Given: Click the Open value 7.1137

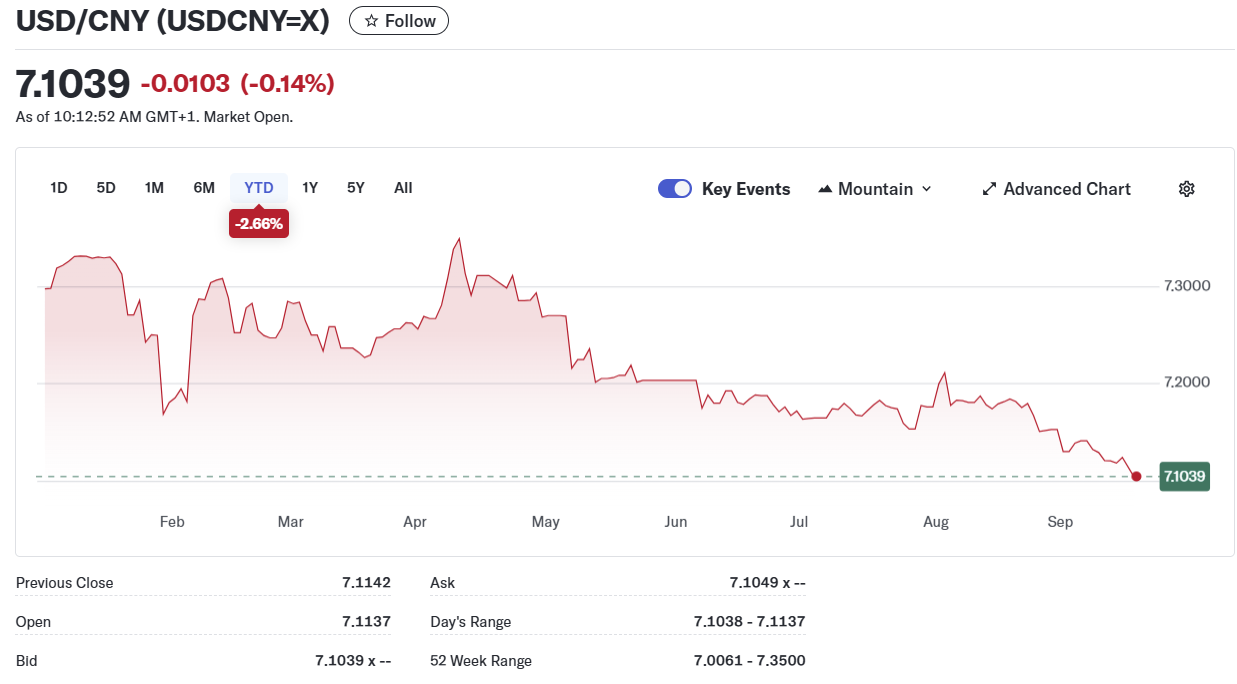Looking at the screenshot, I should (366, 622).
